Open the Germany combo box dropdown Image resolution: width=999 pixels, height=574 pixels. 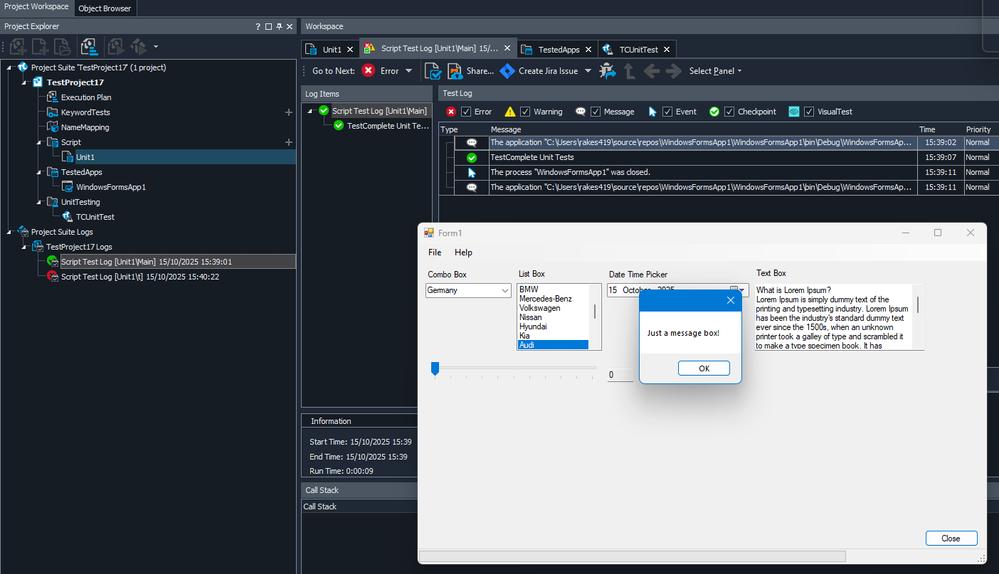503,290
